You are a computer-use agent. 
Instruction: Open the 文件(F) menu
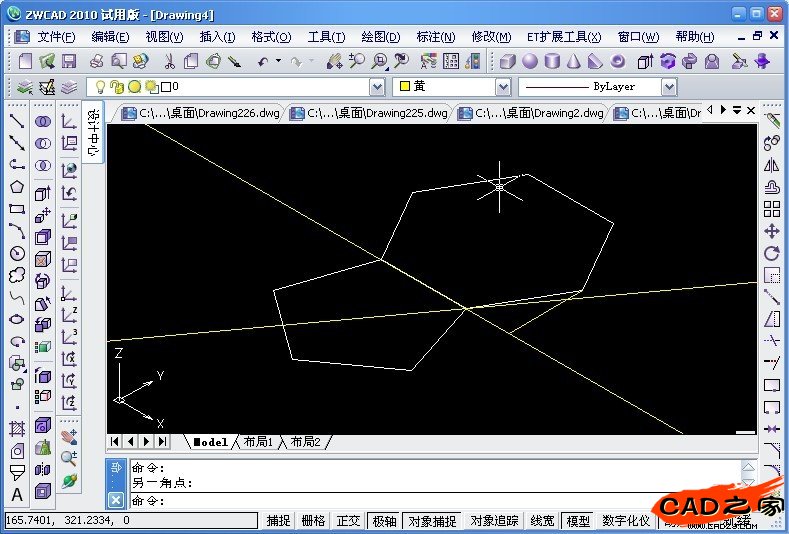click(56, 37)
